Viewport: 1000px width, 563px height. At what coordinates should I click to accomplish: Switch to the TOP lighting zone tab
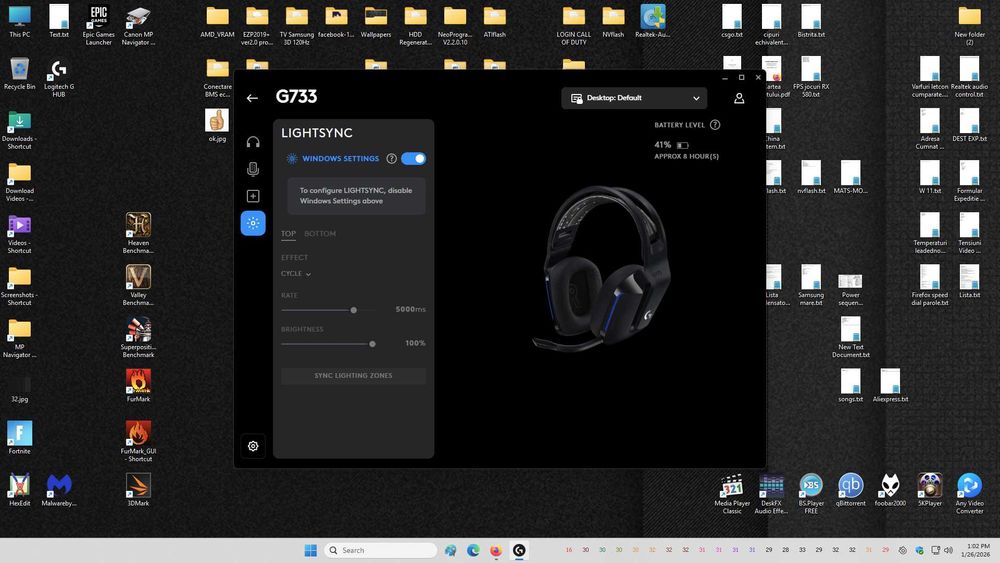tap(288, 233)
